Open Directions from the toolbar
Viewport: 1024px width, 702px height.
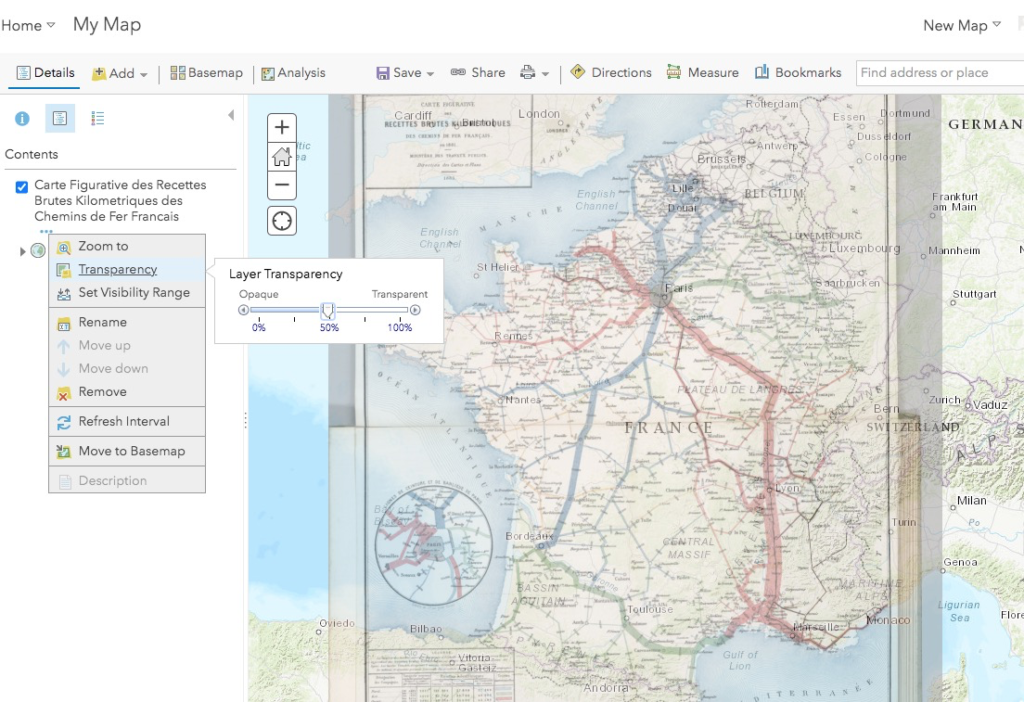click(610, 73)
